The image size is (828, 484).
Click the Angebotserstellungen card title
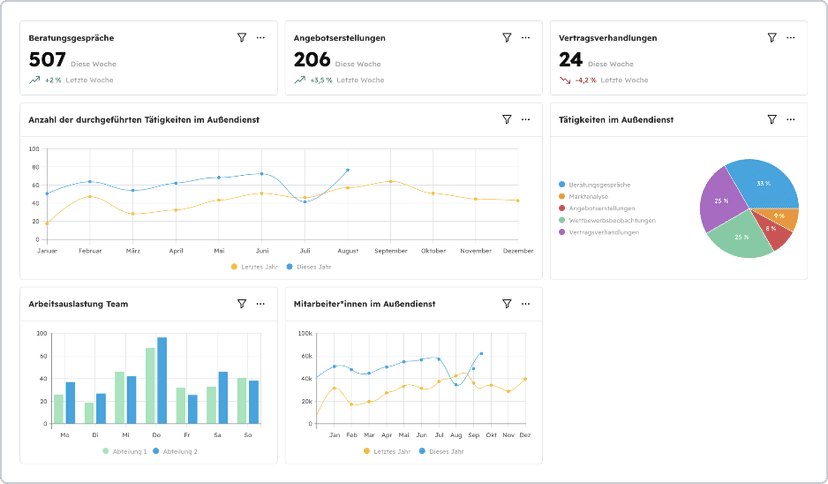point(340,38)
